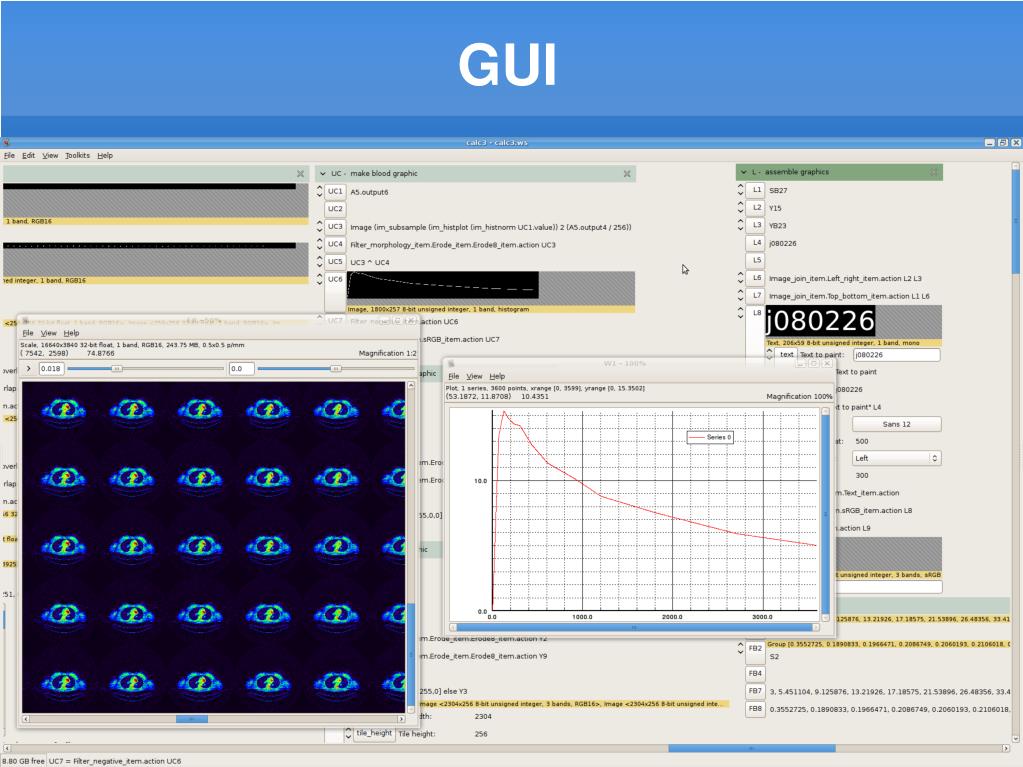Open Toolkits menu
The image size is (1023, 767).
[x=78, y=156]
